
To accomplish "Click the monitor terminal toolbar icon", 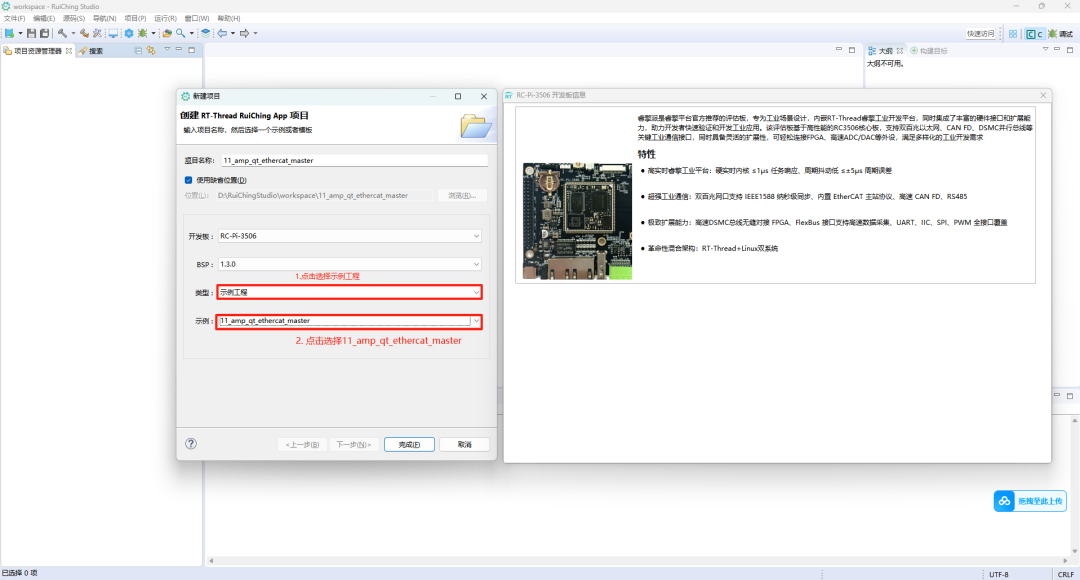I will click(x=114, y=33).
